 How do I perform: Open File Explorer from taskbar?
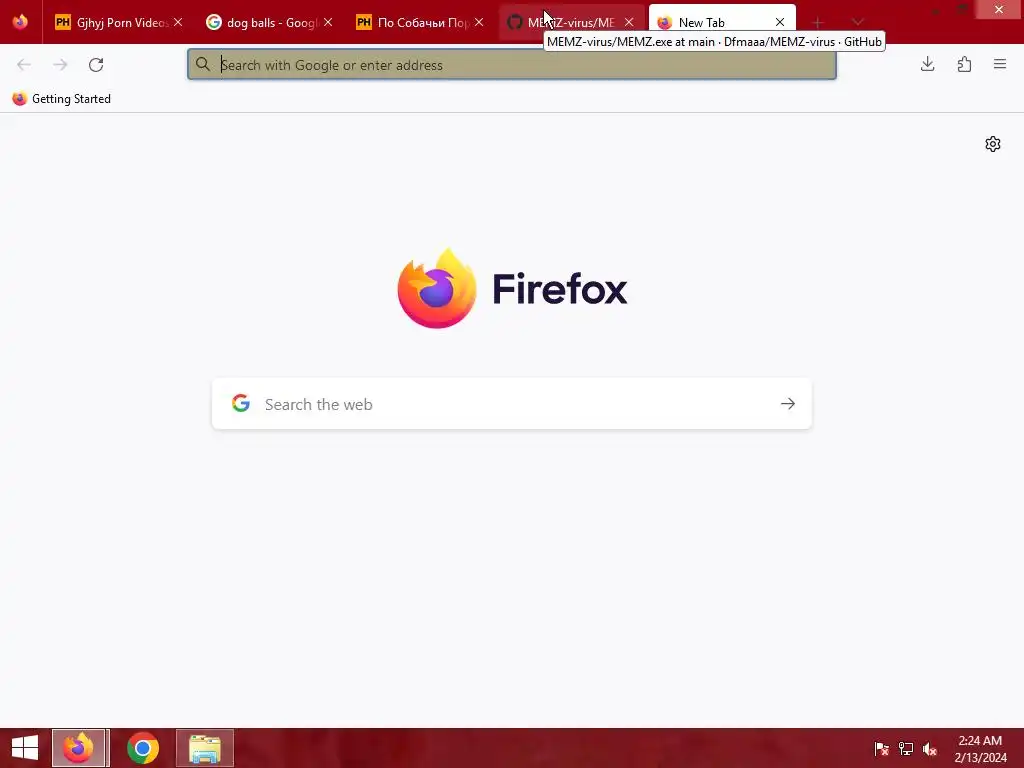tap(205, 748)
